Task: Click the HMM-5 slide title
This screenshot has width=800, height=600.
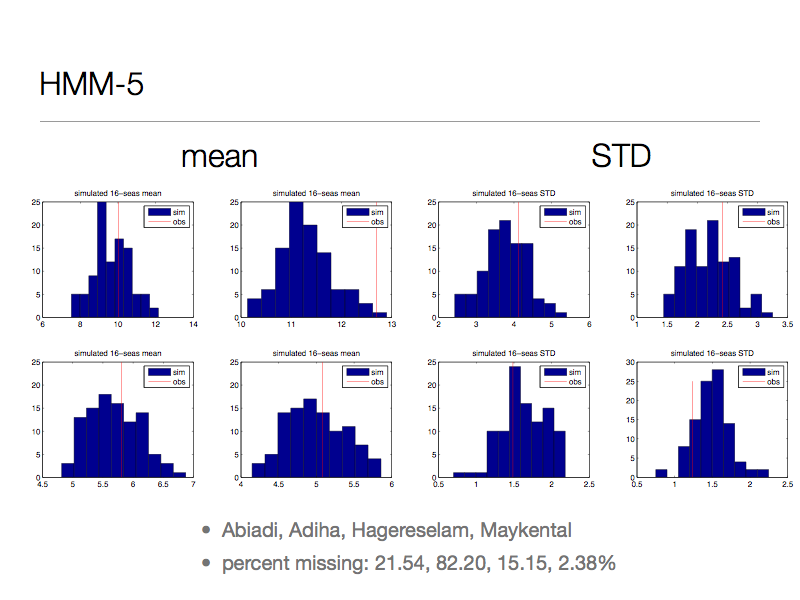Action: coord(91,84)
